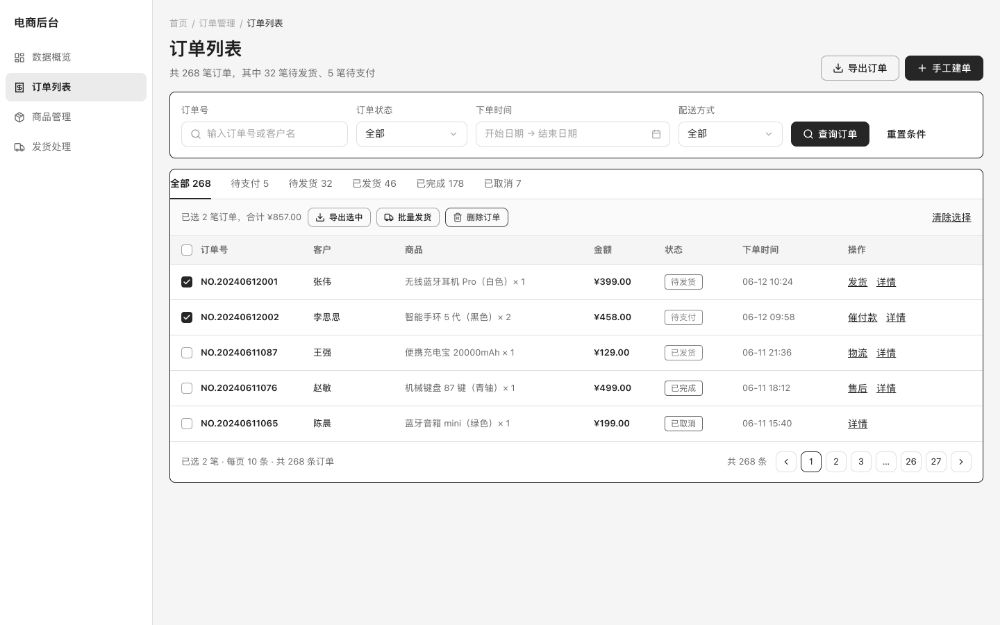
Task: Go to next page with right arrow
Action: (x=961, y=462)
